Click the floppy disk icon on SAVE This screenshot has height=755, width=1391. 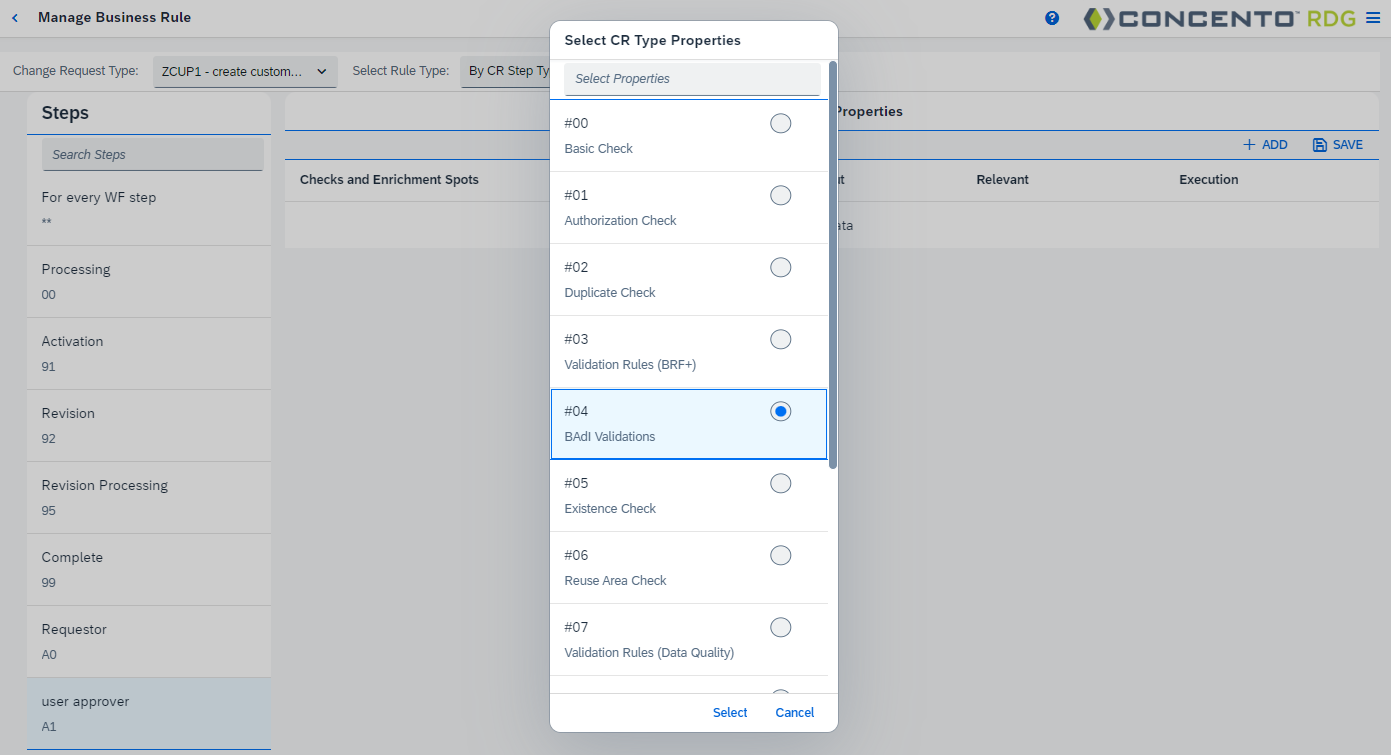pyautogui.click(x=1320, y=144)
